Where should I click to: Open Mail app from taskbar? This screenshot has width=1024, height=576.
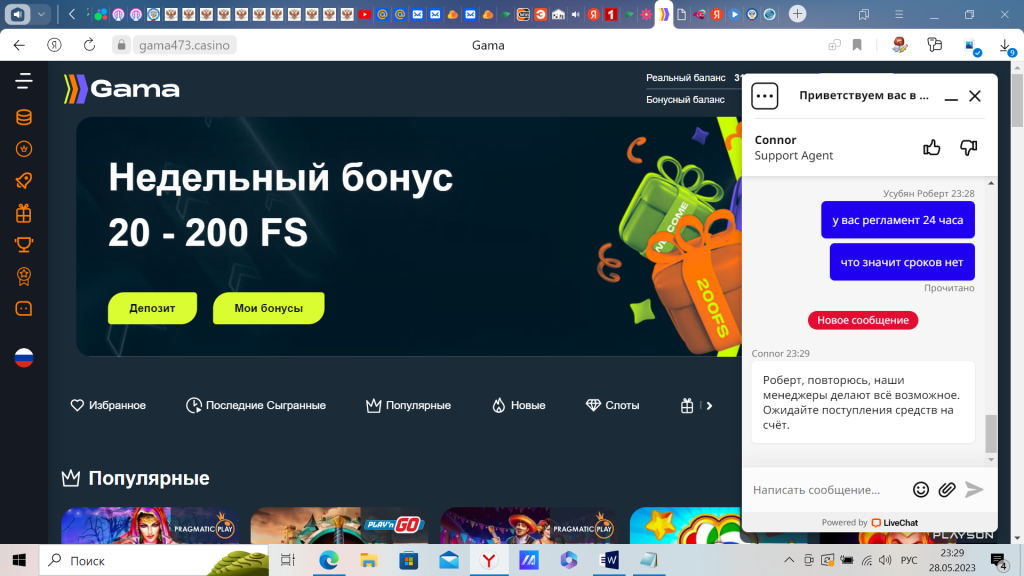pos(449,560)
